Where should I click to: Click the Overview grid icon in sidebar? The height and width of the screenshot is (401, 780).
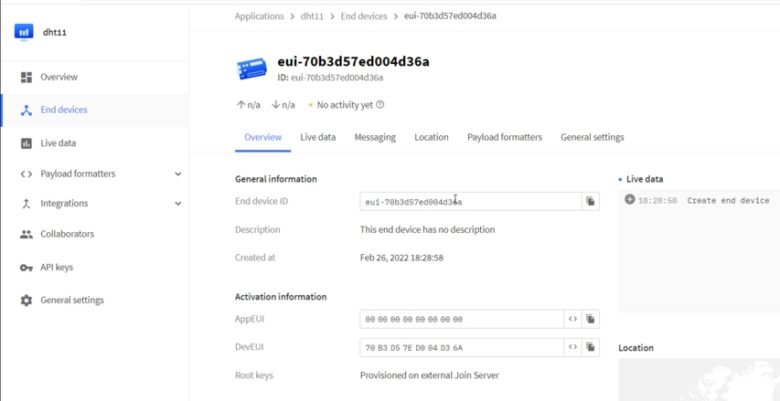point(26,77)
